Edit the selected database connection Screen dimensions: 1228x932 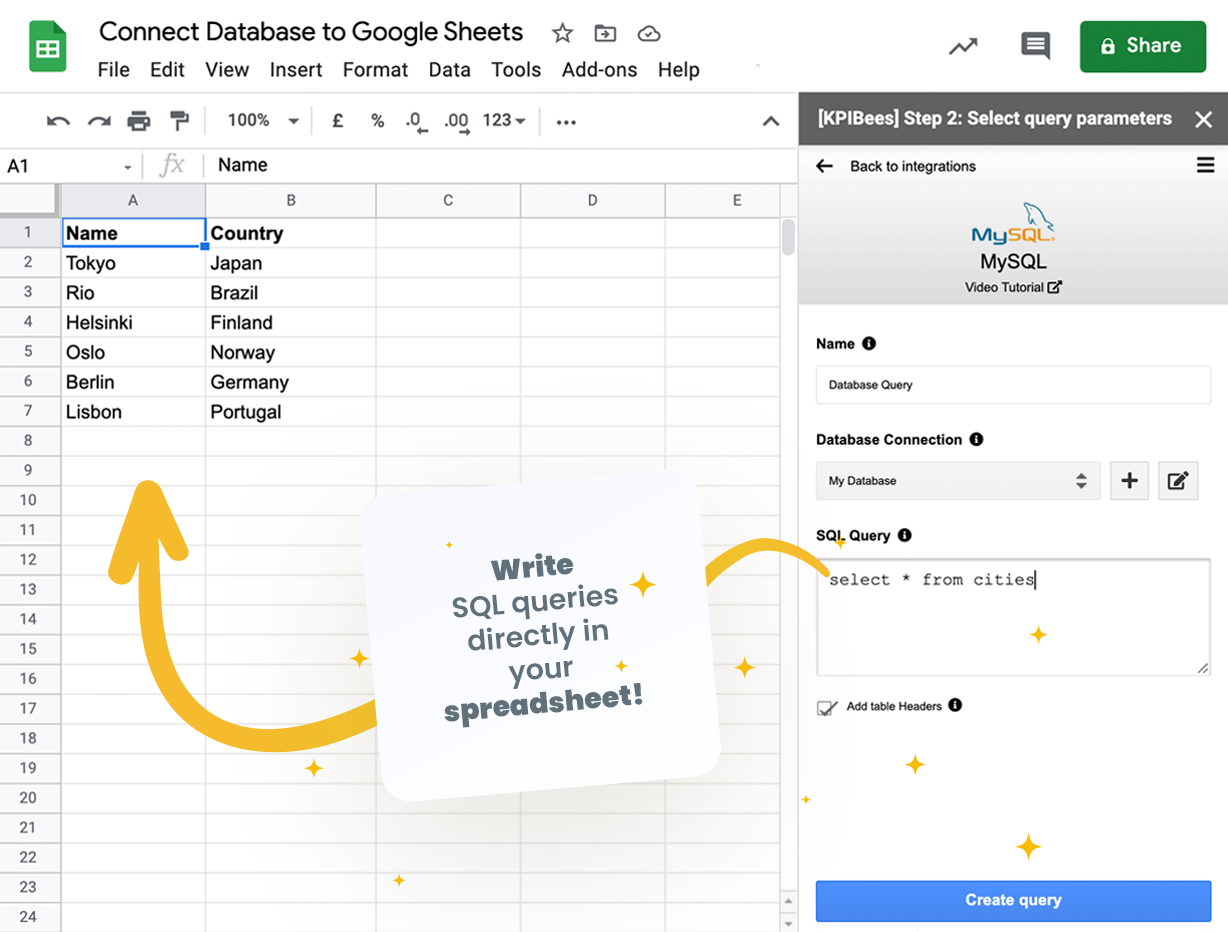[1178, 481]
